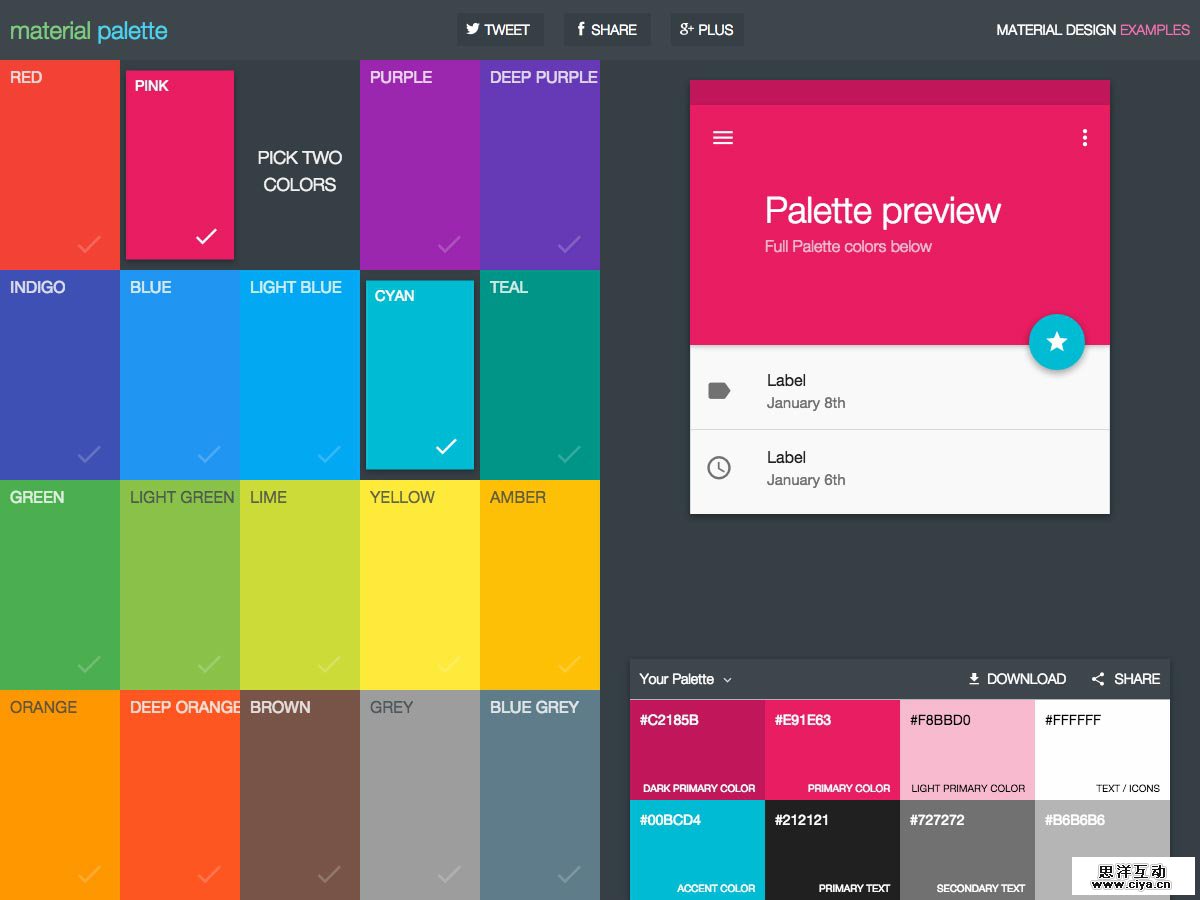
Task: Click the share icon in Your Palette bar
Action: tap(1098, 679)
